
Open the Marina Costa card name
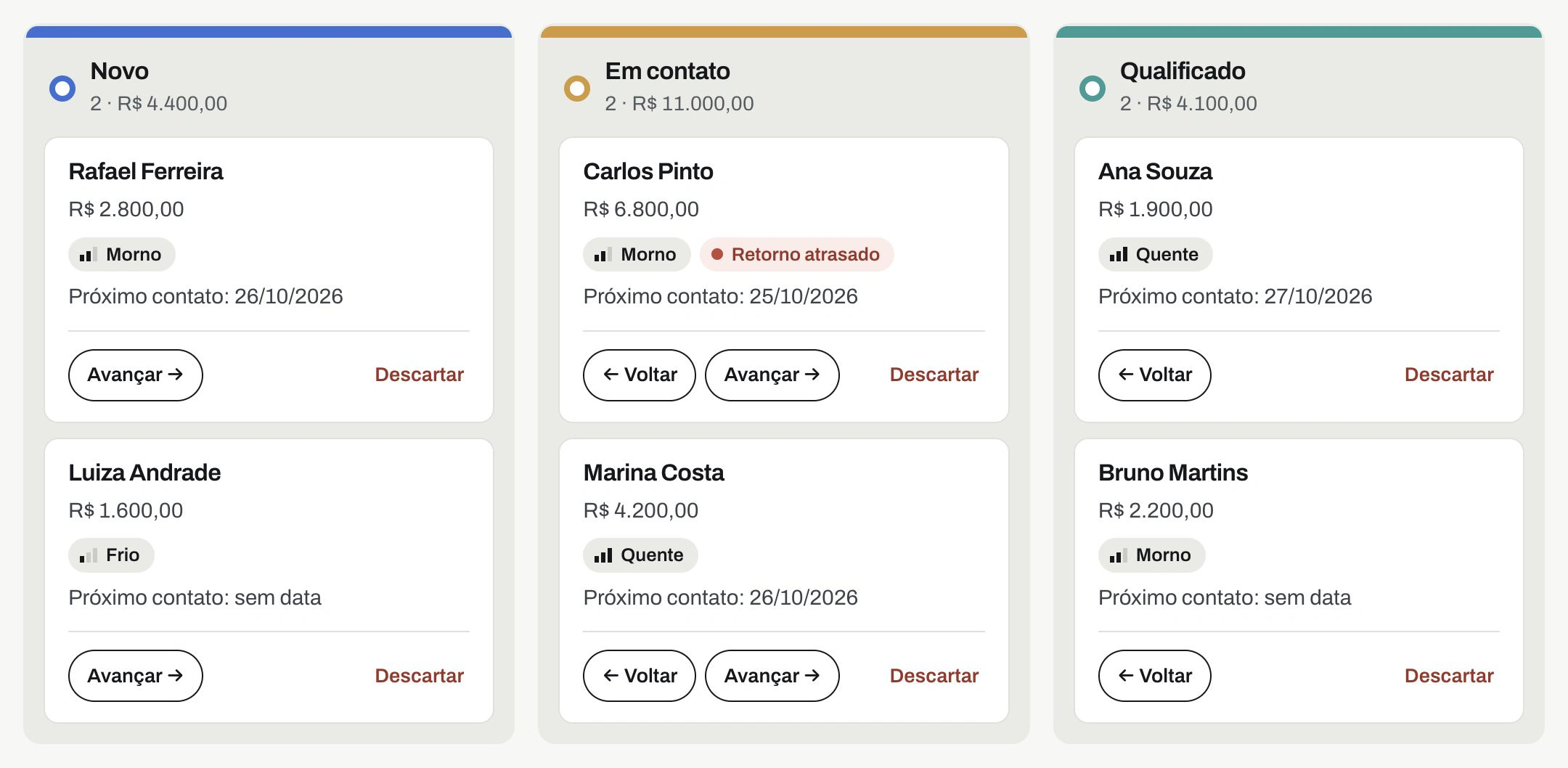coord(654,473)
